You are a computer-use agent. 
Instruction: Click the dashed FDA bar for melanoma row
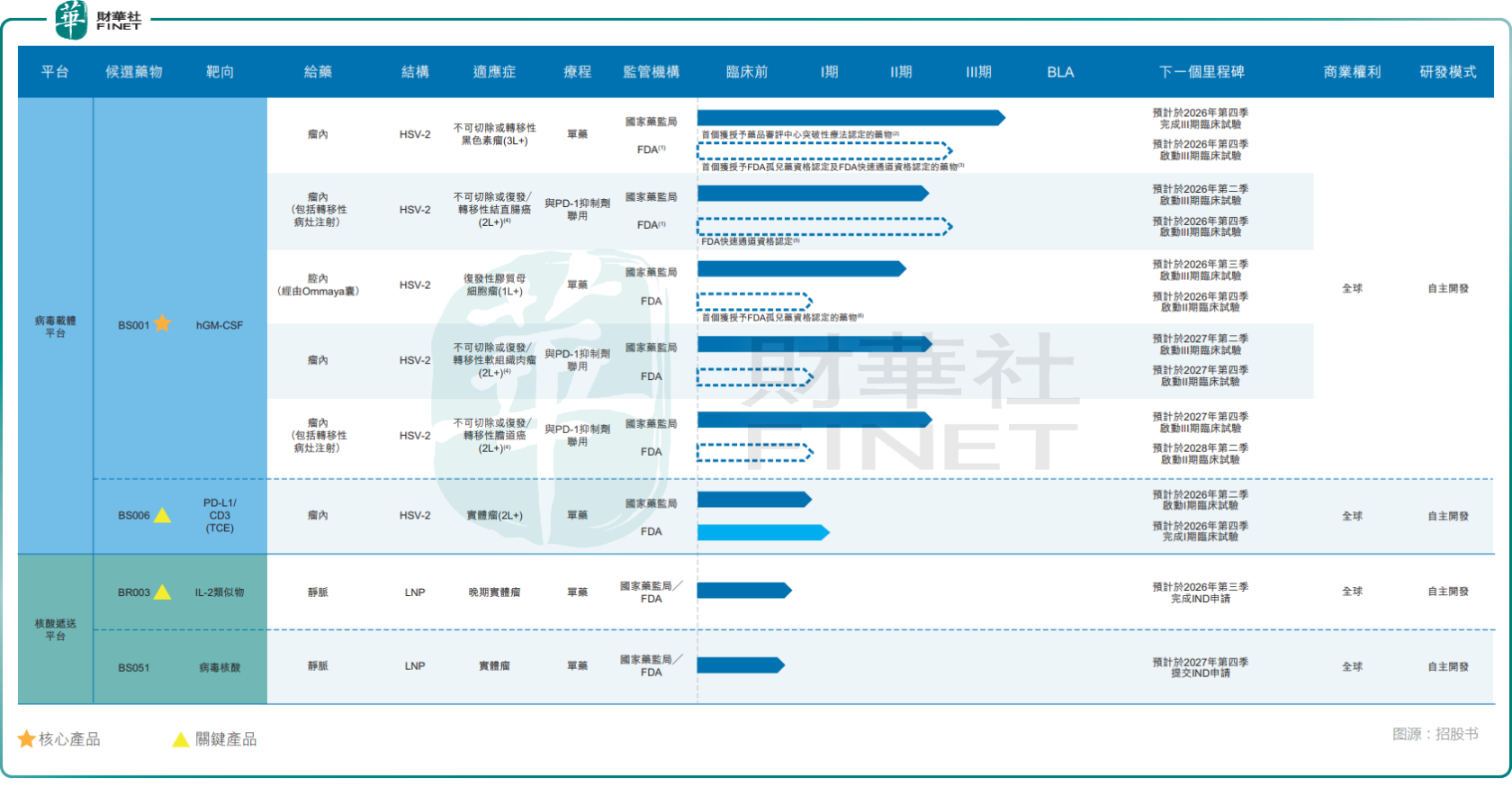click(823, 150)
